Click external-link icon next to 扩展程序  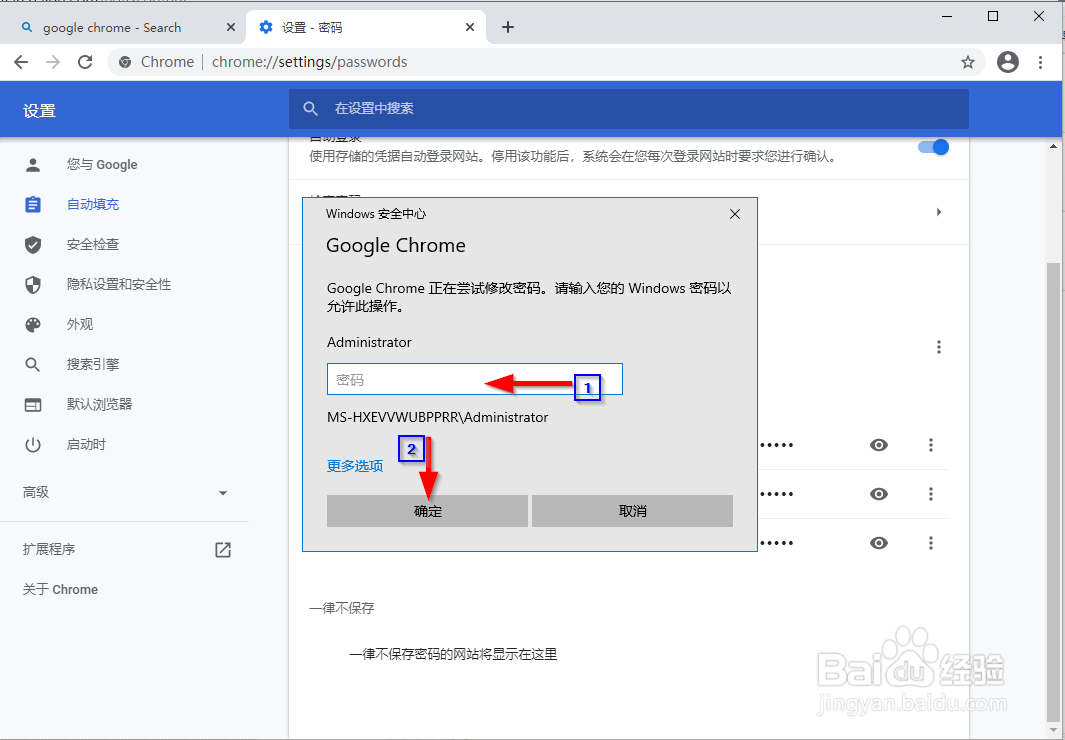tap(223, 549)
